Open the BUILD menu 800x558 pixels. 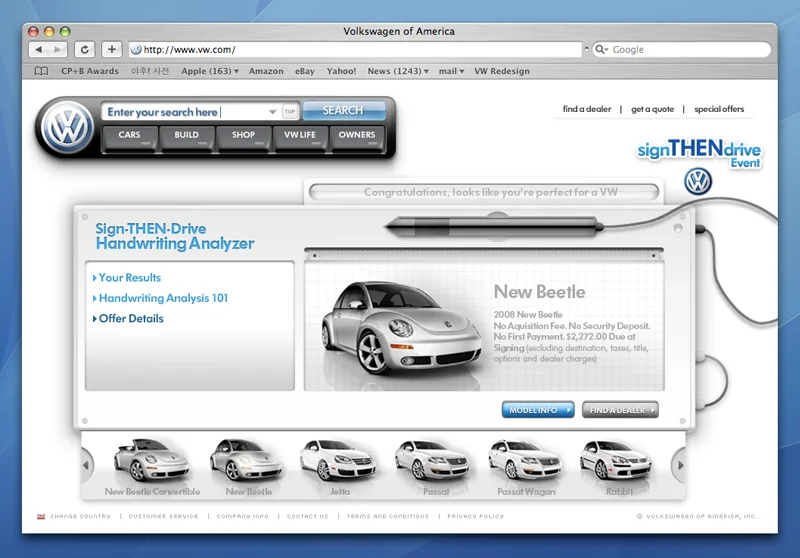(x=186, y=137)
